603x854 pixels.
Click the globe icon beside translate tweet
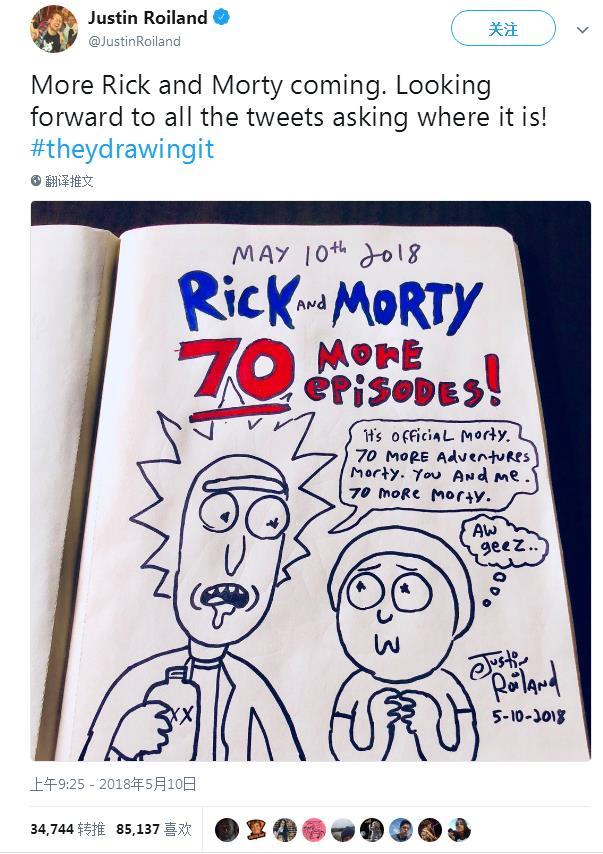click(36, 181)
